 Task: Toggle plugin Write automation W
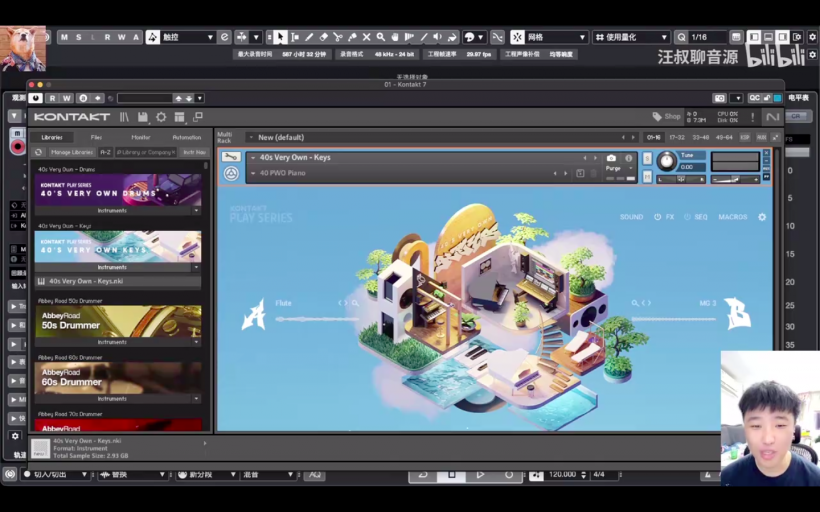tap(66, 98)
